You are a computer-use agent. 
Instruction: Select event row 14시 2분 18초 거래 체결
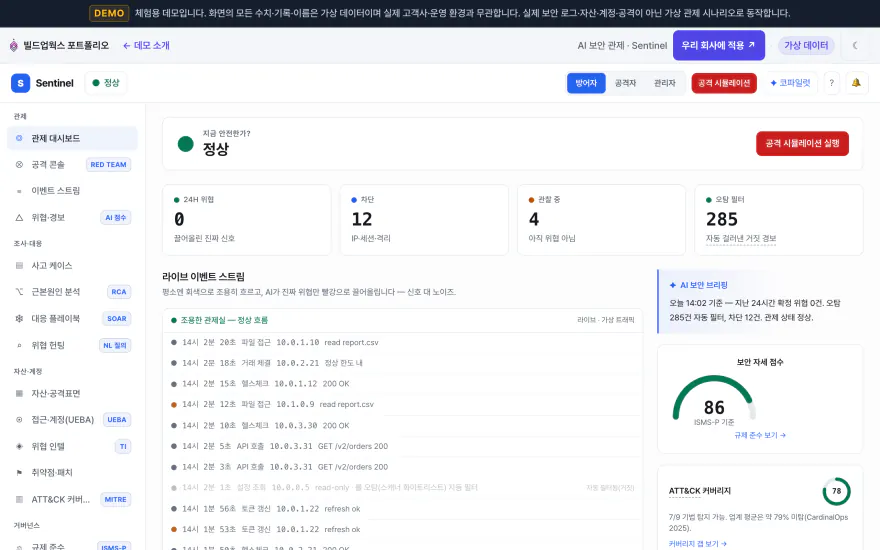pos(402,363)
